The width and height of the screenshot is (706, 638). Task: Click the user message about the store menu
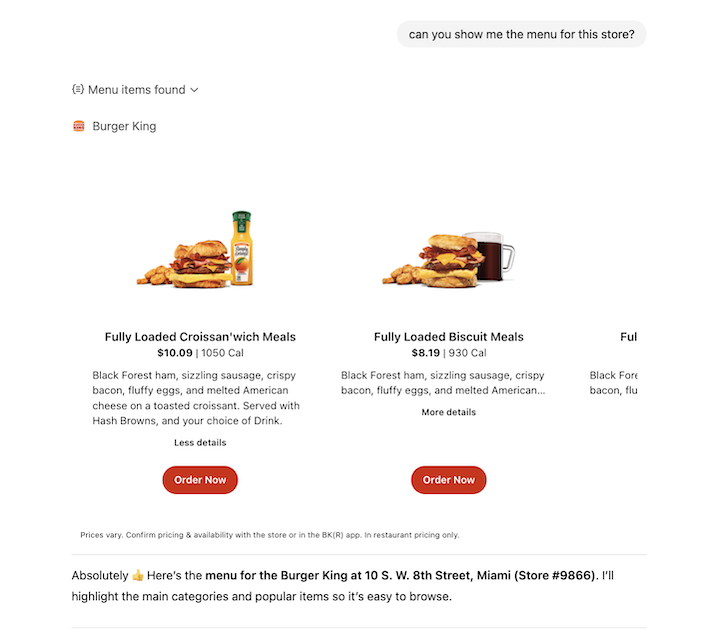521,35
